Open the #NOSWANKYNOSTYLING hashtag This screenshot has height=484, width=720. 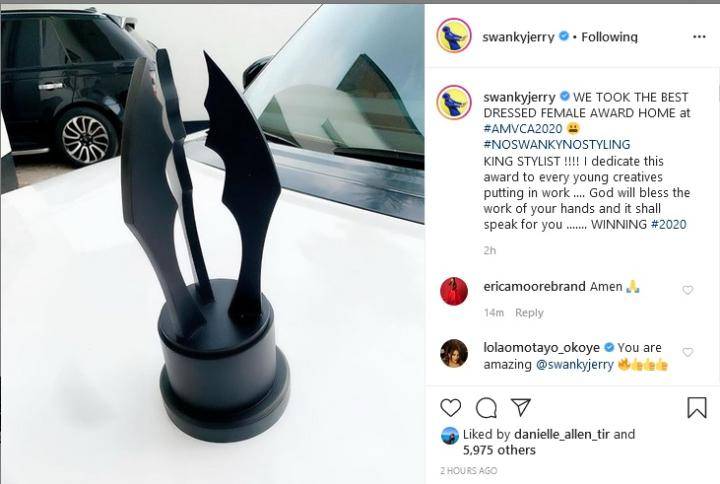point(557,145)
